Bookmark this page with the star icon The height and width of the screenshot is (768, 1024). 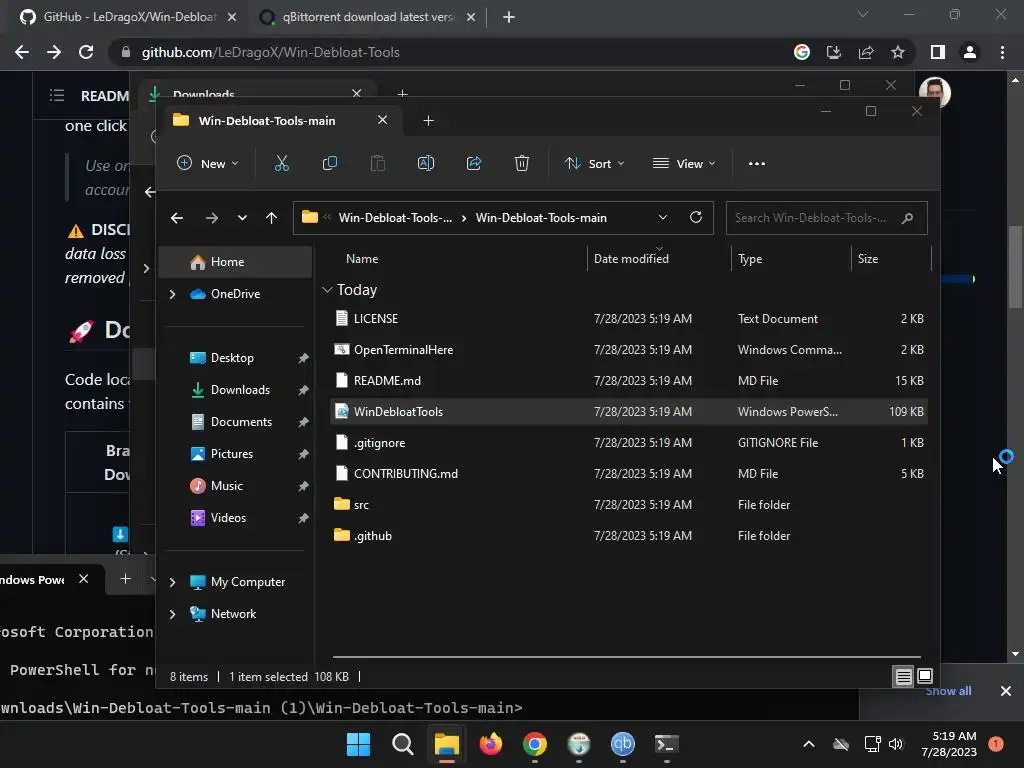pos(898,52)
